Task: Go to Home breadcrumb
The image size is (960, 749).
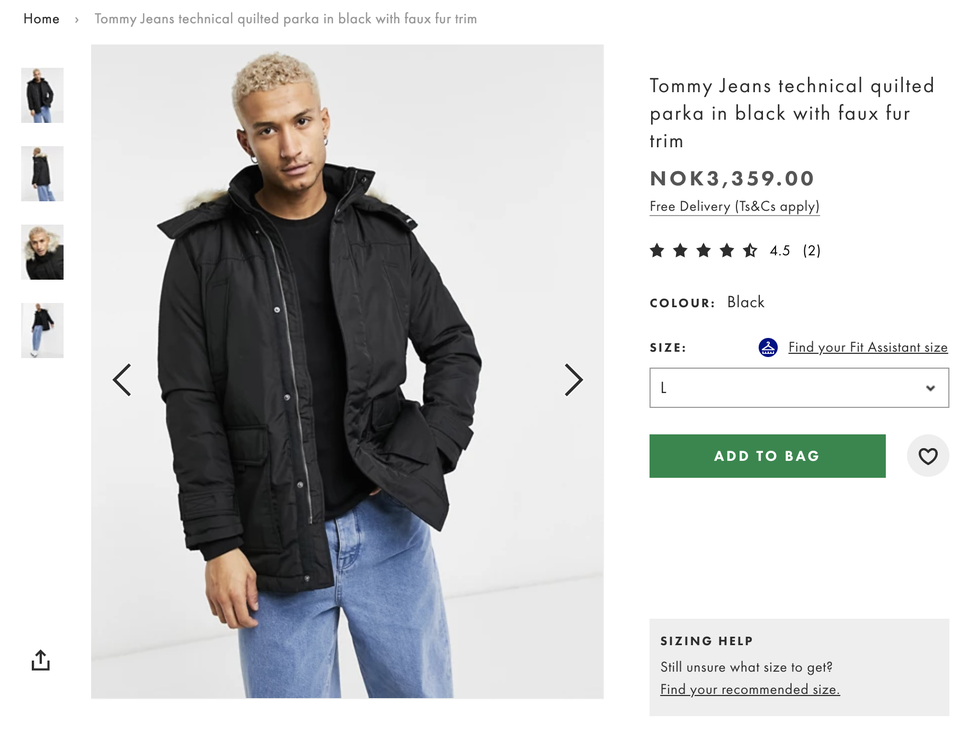Action: [x=41, y=19]
